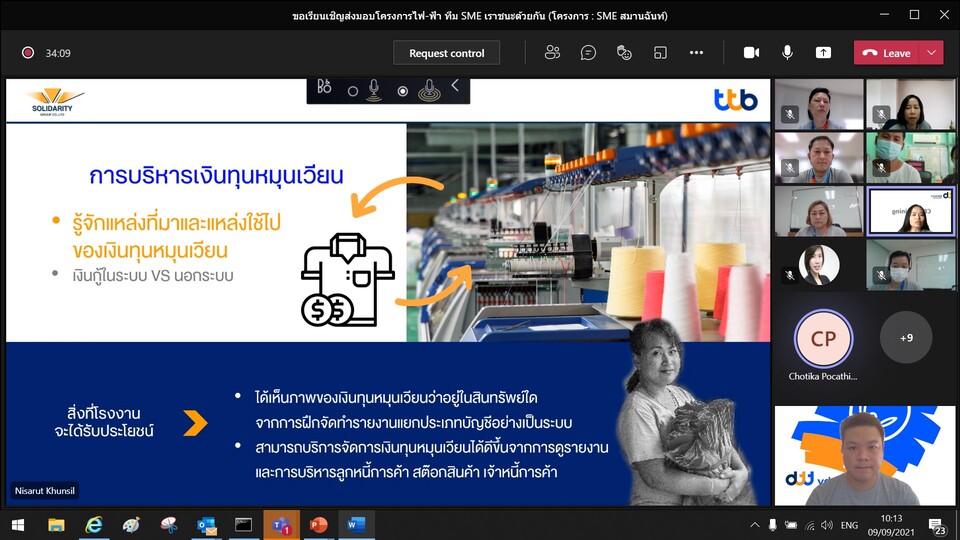Toggle the microphone mute button
The width and height of the screenshot is (960, 540).
tap(787, 53)
